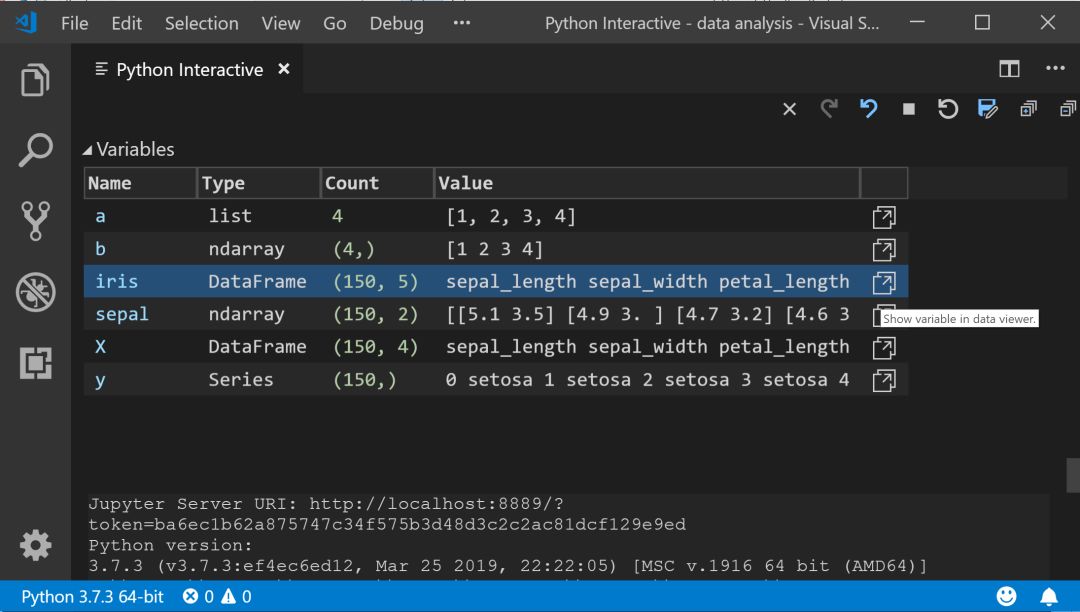Open the Explorer view in activity bar
1080x612 pixels.
(x=35, y=81)
